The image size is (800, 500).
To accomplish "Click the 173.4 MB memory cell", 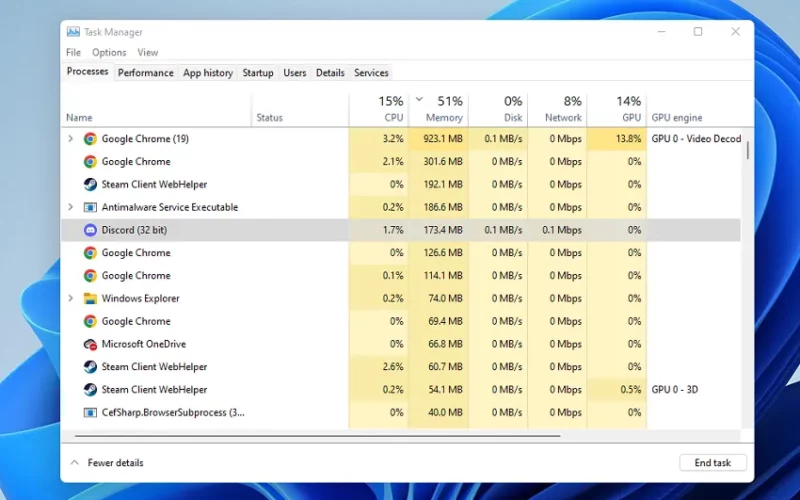I will [x=439, y=230].
